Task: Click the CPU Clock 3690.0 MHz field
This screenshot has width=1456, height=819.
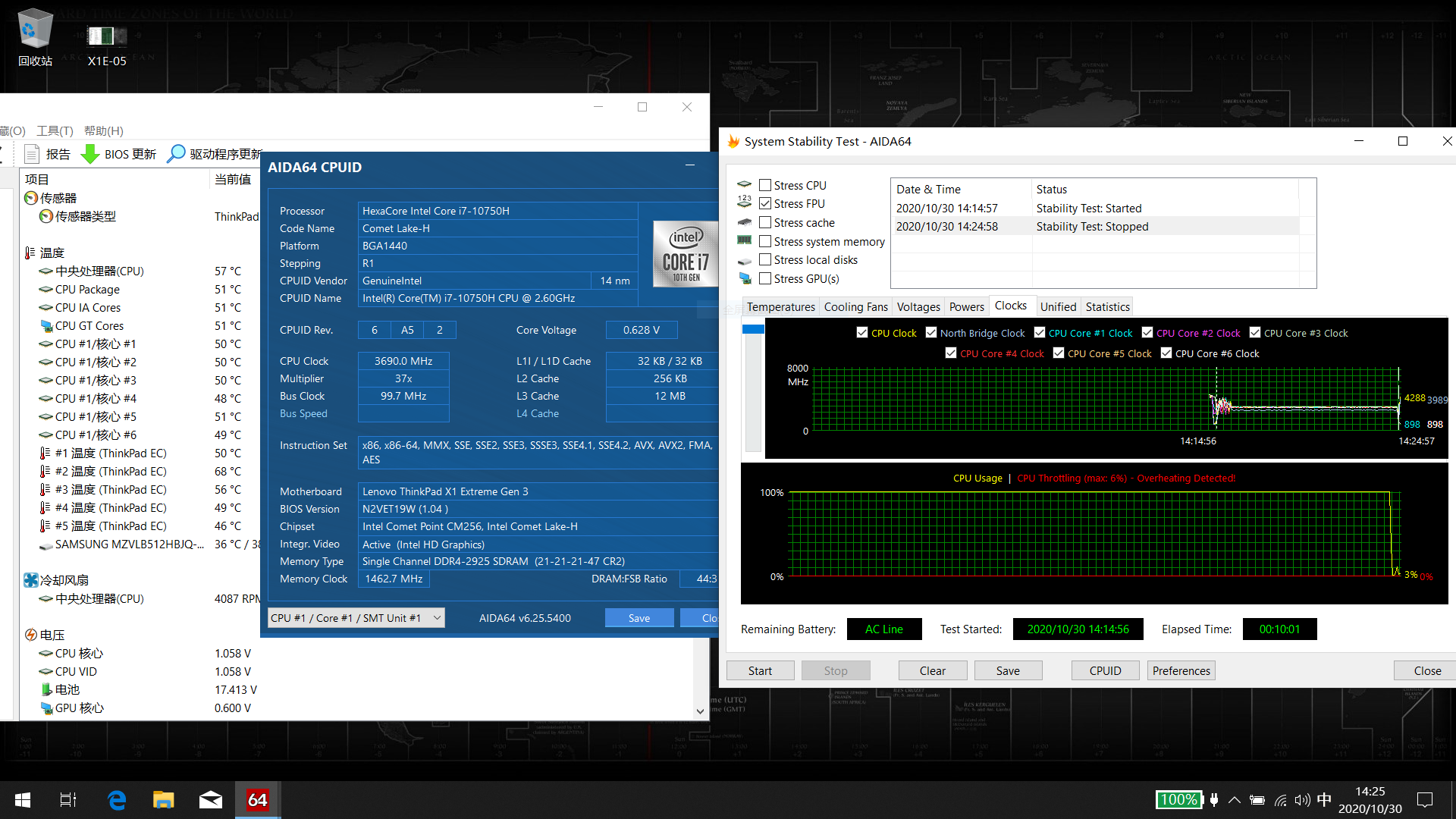Action: (x=403, y=361)
